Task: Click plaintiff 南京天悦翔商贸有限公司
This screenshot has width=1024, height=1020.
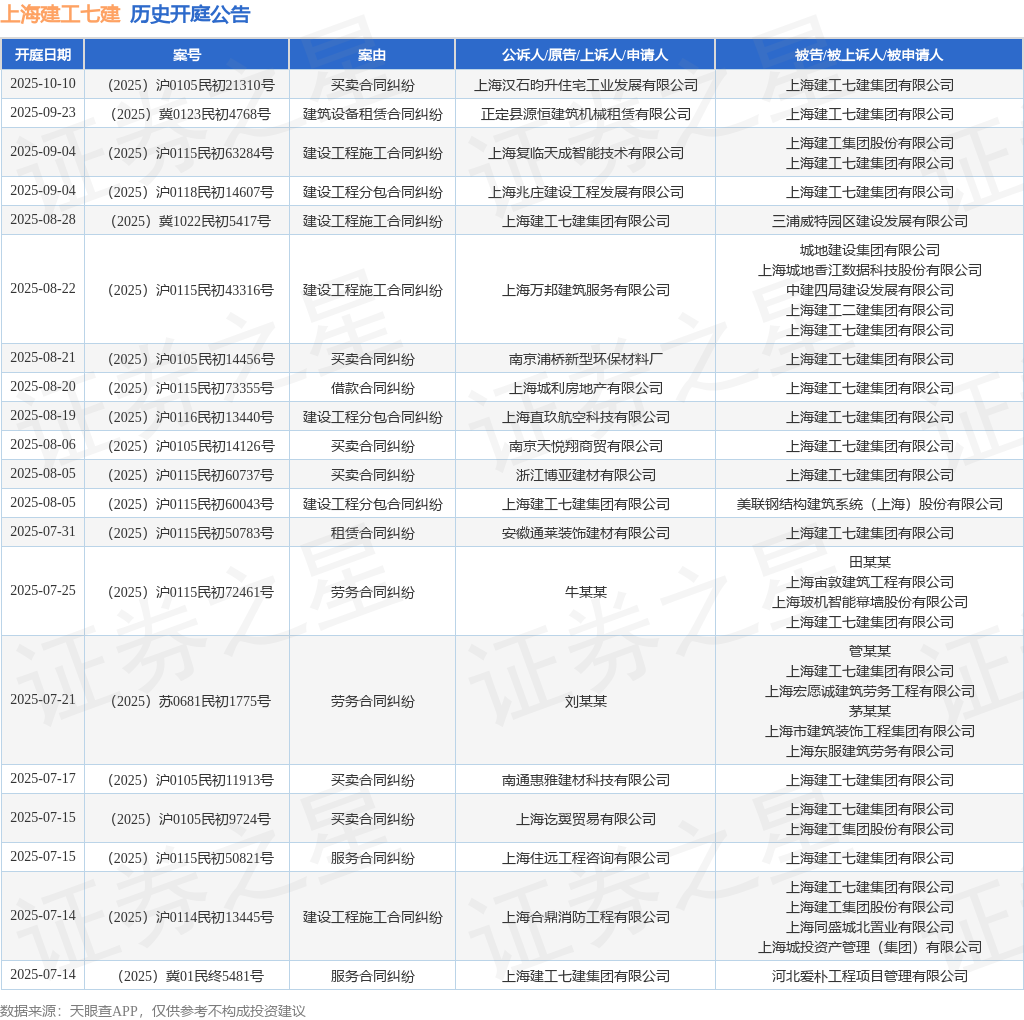Action: [x=586, y=446]
